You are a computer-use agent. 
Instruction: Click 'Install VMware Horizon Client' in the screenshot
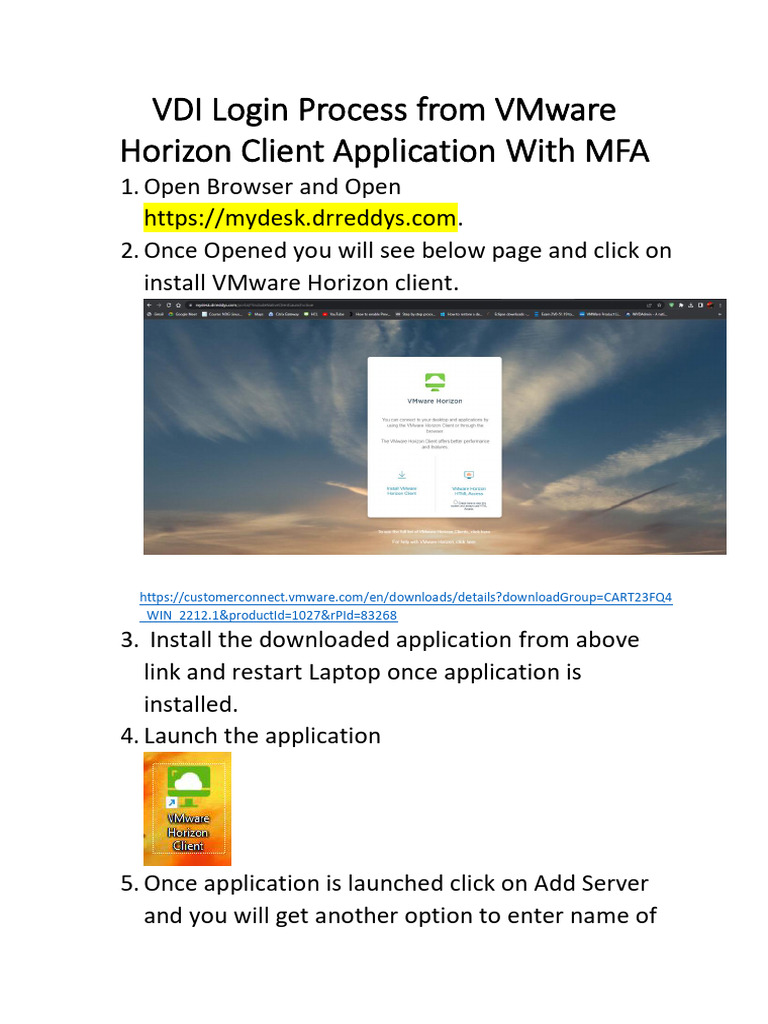[x=402, y=490]
